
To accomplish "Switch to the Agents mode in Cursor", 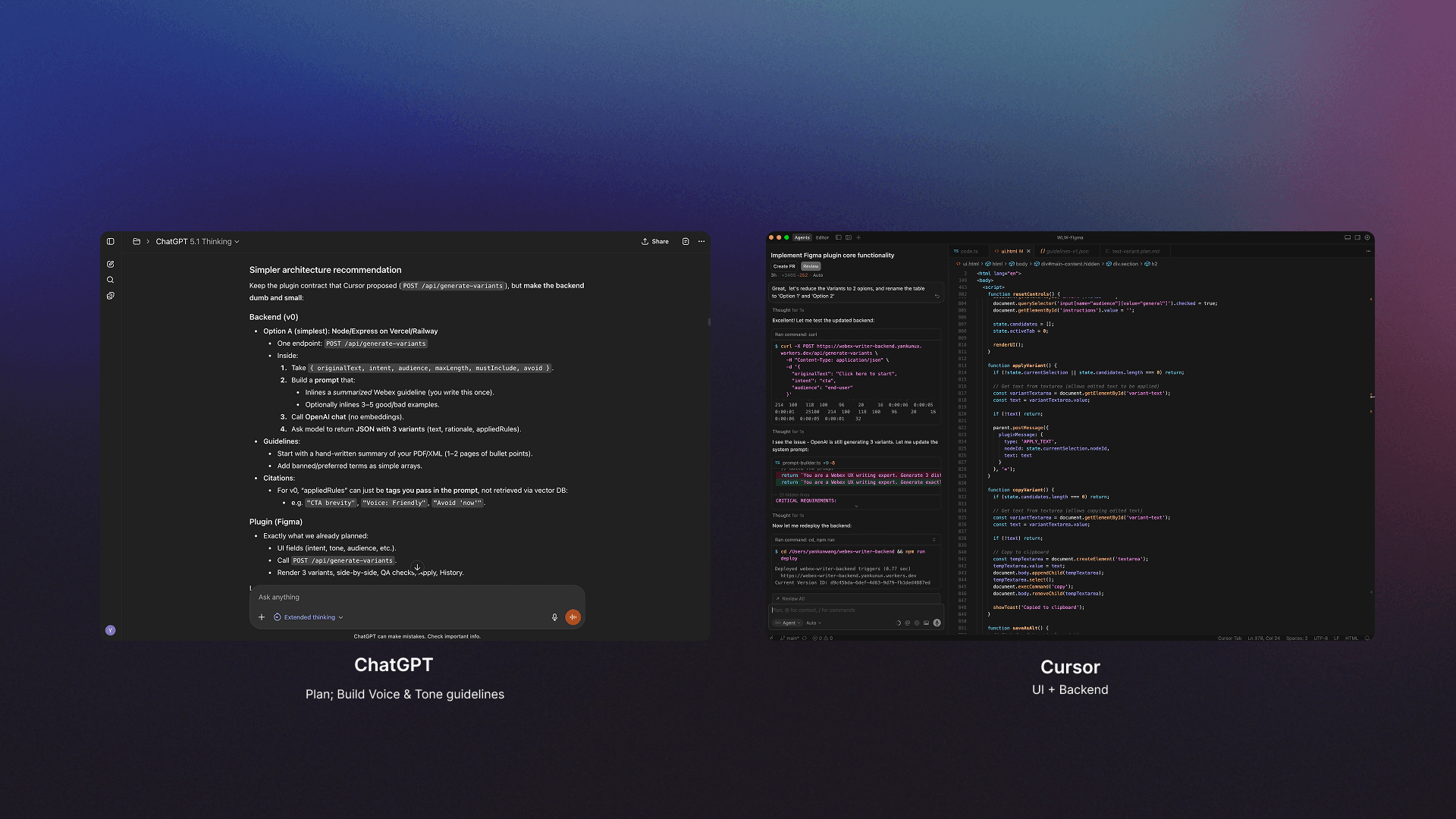I will pos(802,237).
